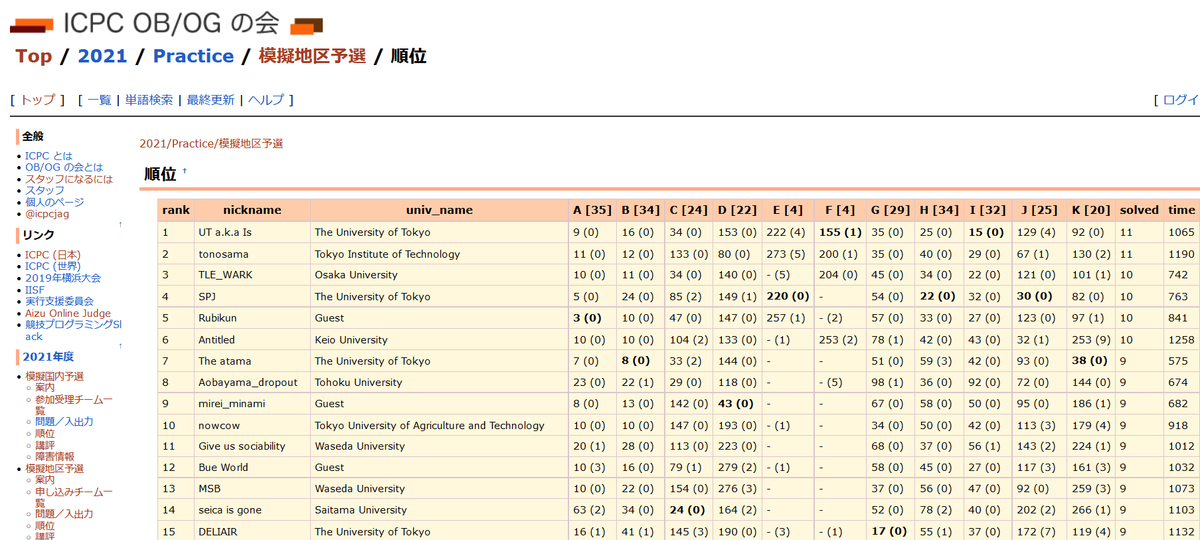
Task: Select nickname cell nowcow
Action: (252, 426)
